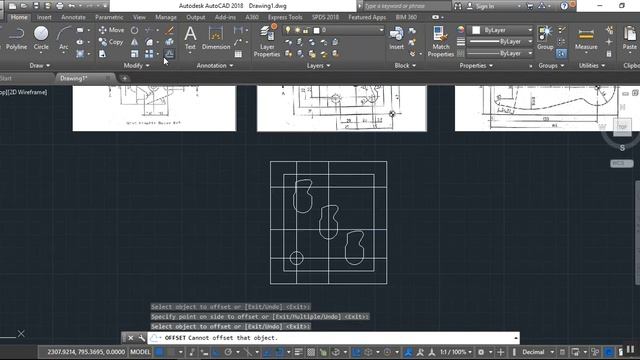The image size is (640, 360).
Task: Click Match Properties tool
Action: [x=440, y=42]
